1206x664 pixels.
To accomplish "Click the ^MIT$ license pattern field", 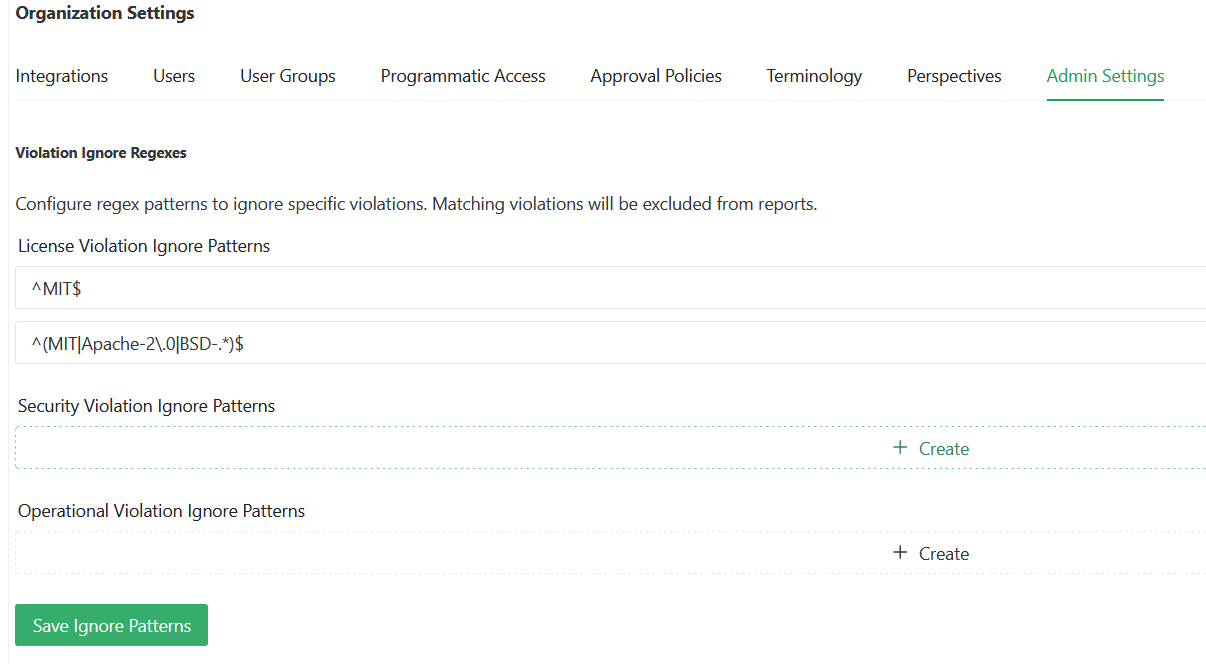I will [400, 287].
